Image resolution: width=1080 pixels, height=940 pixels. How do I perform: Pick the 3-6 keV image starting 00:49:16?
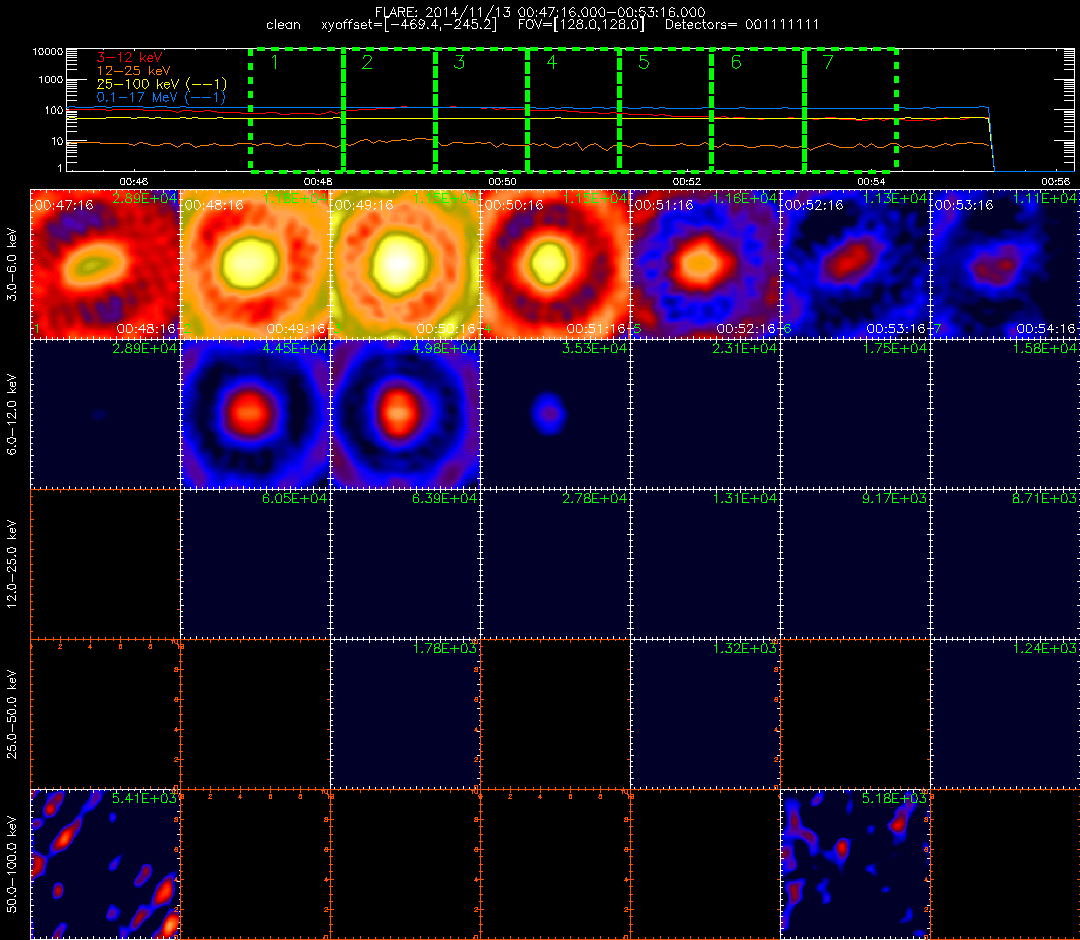tap(405, 264)
